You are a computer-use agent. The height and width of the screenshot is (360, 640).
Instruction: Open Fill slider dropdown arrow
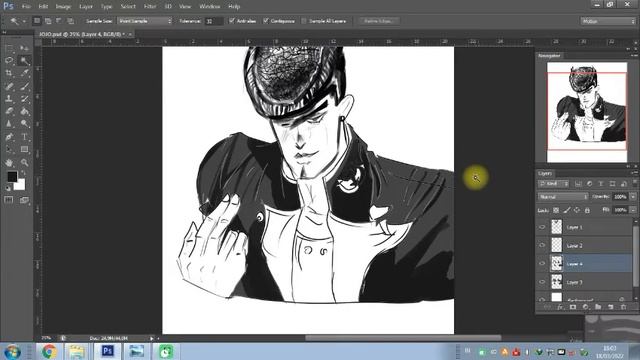(633, 210)
